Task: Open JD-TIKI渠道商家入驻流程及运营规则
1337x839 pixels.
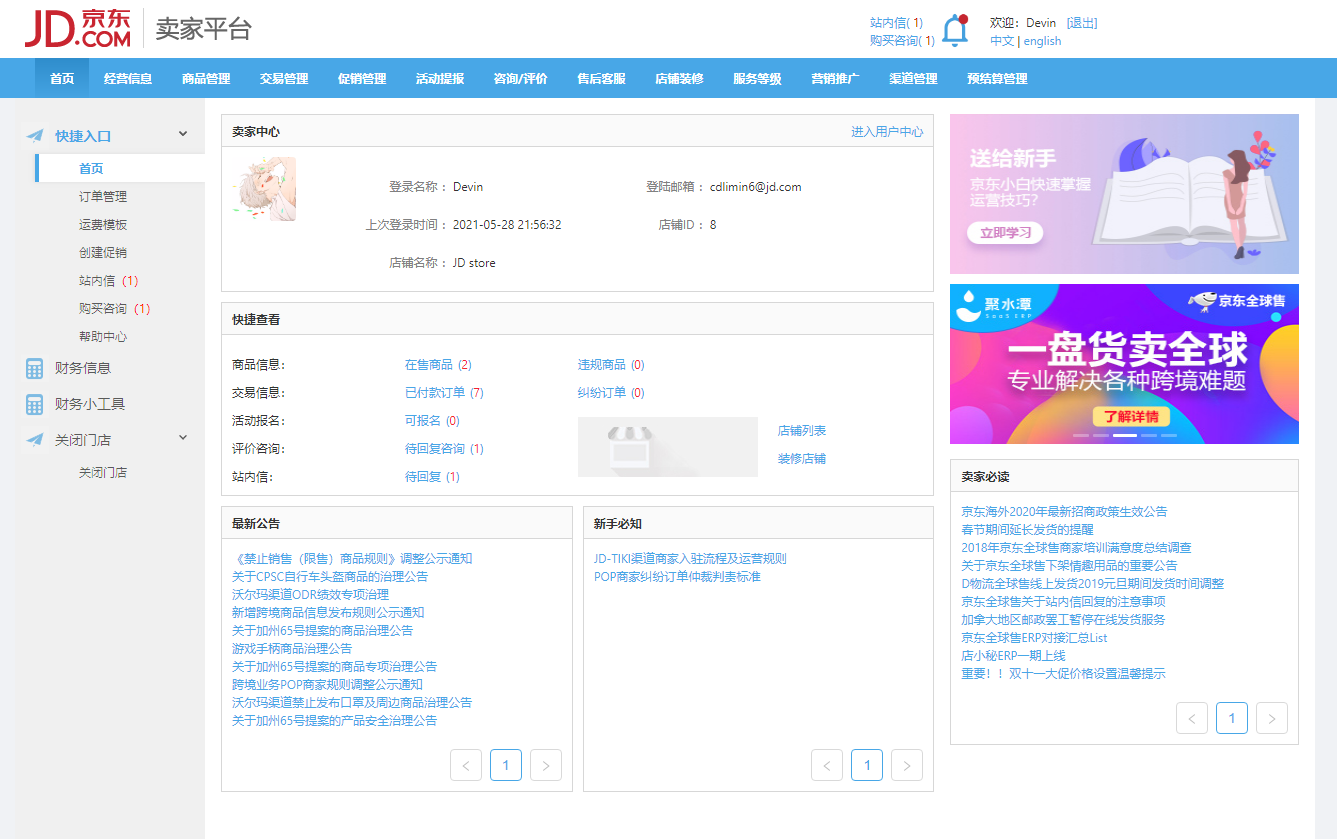Action: [690, 558]
